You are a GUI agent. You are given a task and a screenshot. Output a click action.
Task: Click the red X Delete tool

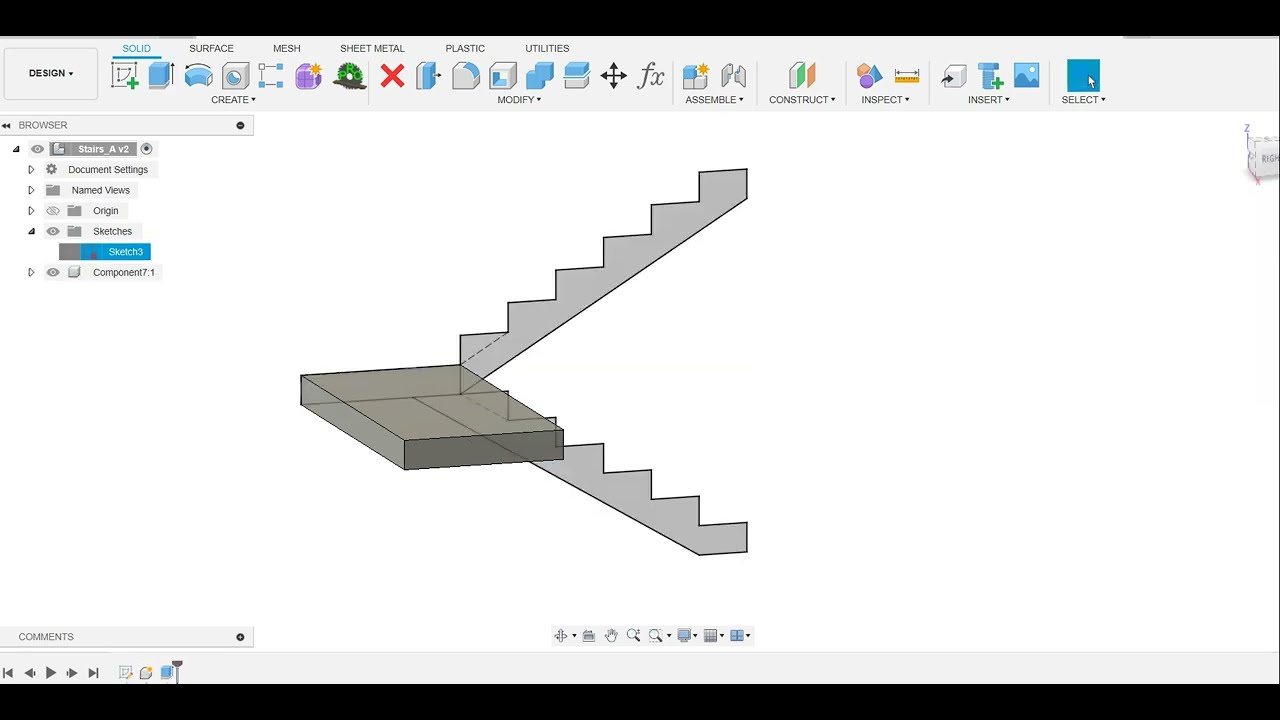392,76
